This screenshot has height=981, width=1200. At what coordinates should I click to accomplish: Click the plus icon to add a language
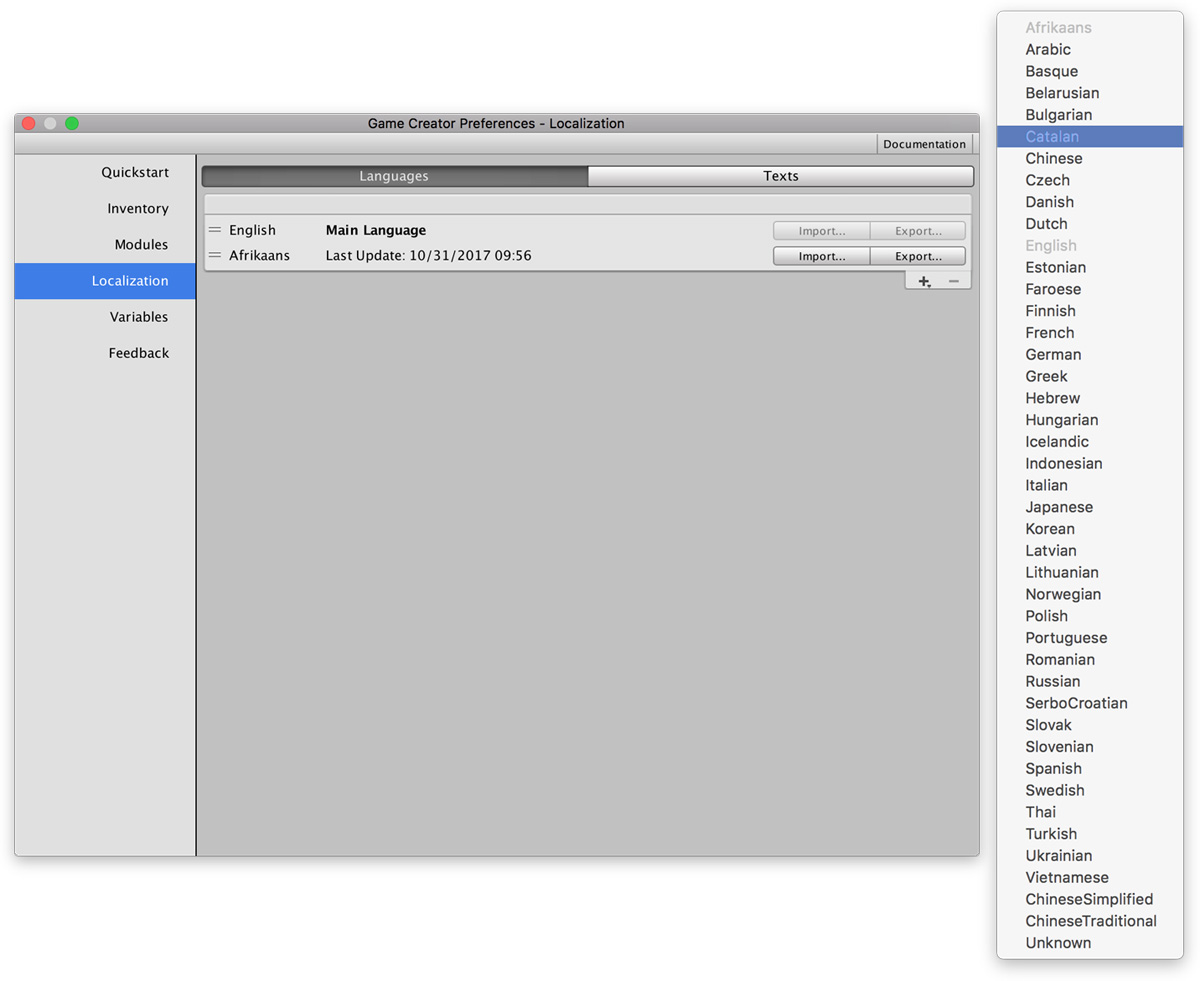[x=925, y=282]
